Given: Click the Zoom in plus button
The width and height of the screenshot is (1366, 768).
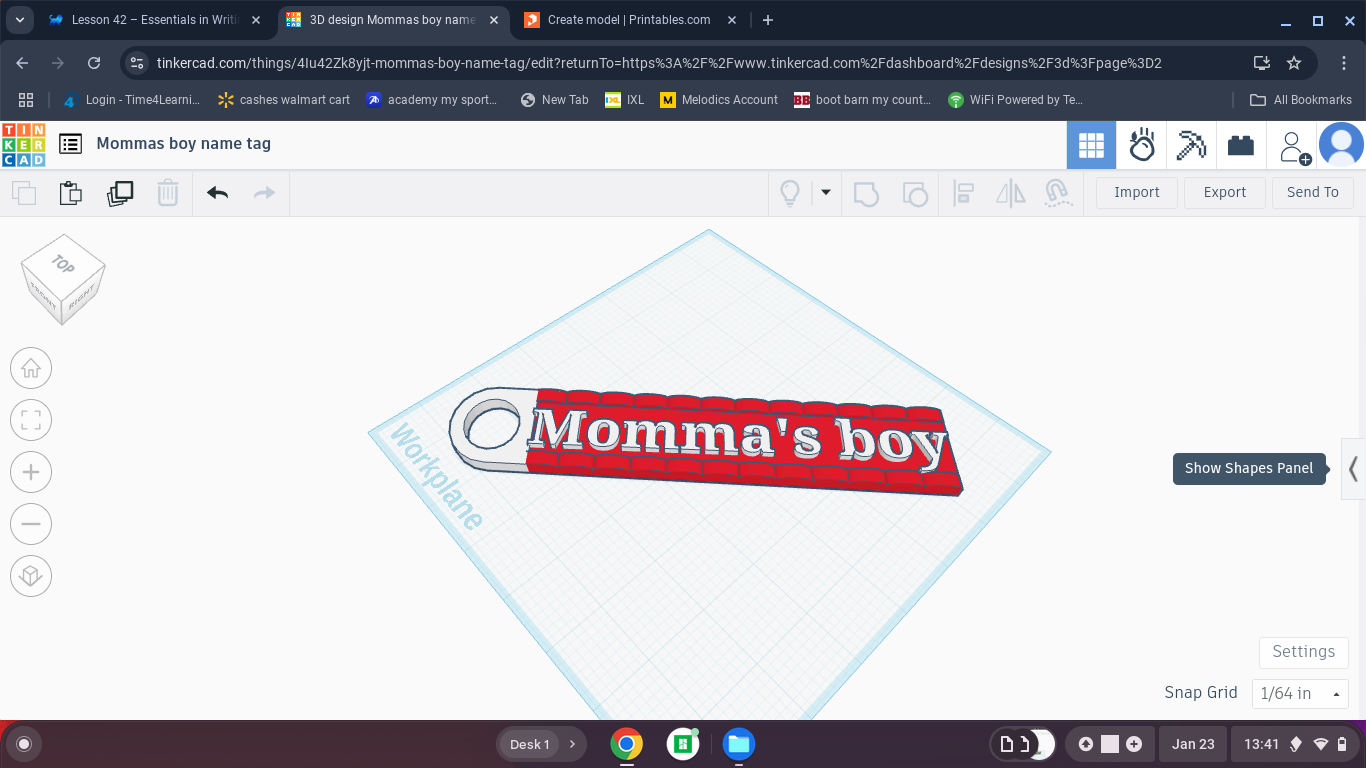Looking at the screenshot, I should (x=31, y=472).
